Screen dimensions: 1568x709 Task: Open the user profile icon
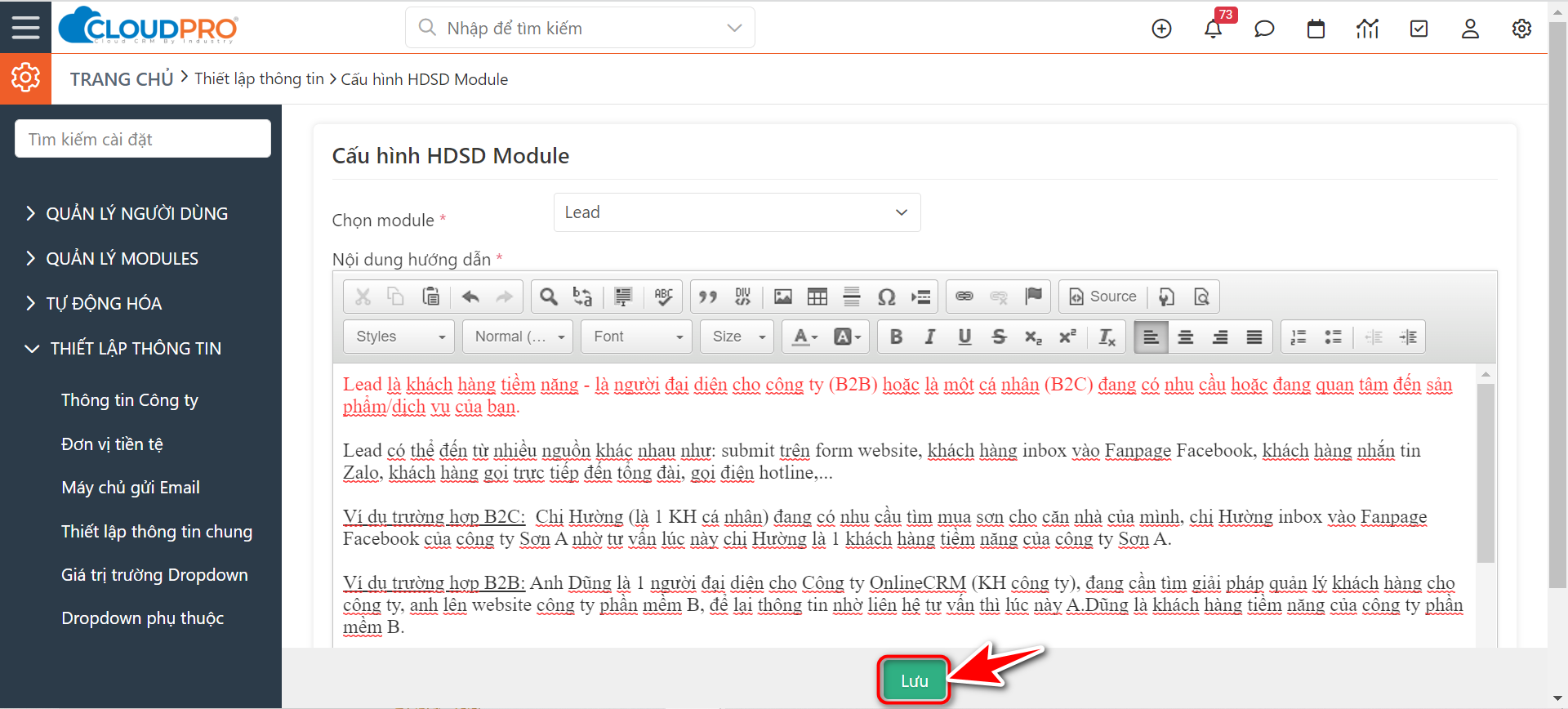pos(1470,29)
